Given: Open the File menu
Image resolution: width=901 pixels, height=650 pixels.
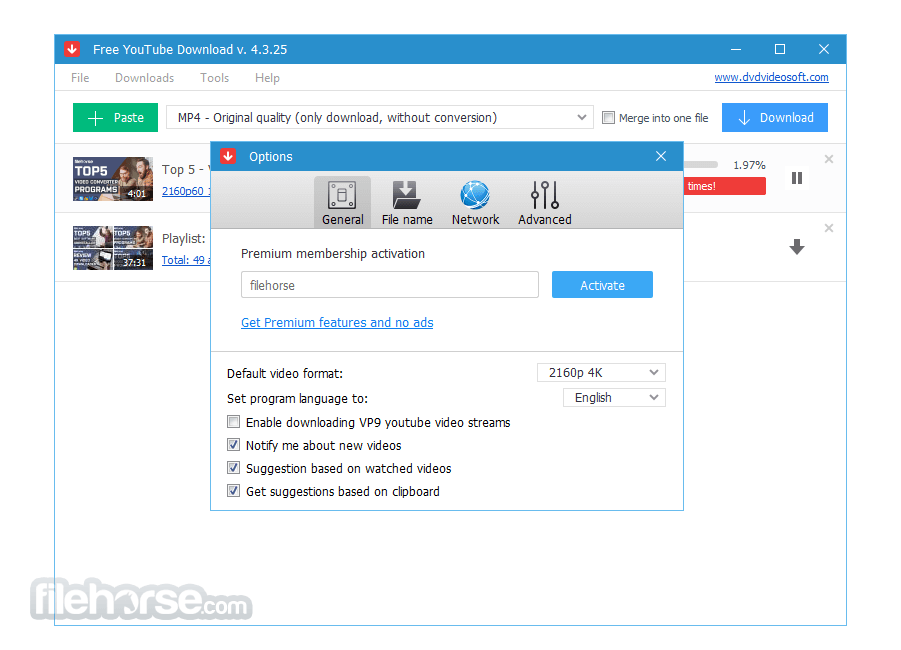Looking at the screenshot, I should pos(80,78).
